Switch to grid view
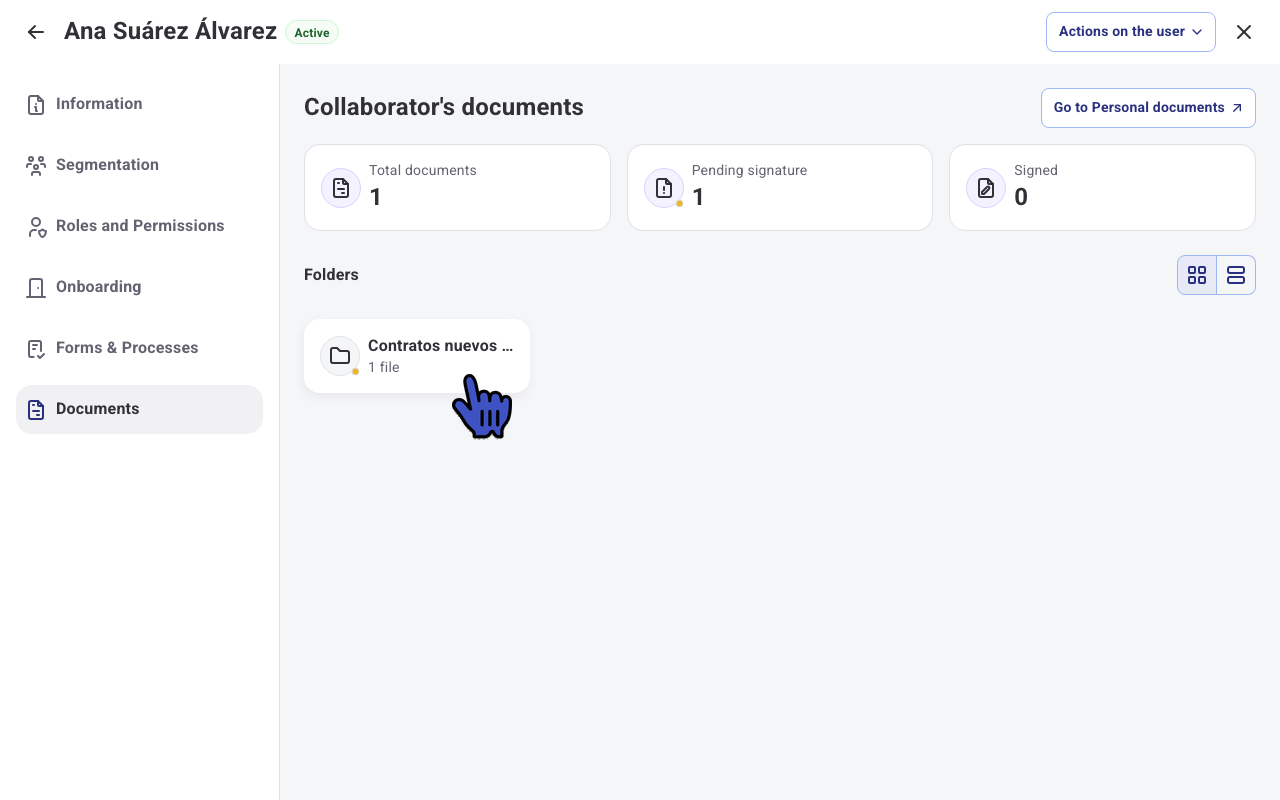 [1197, 275]
